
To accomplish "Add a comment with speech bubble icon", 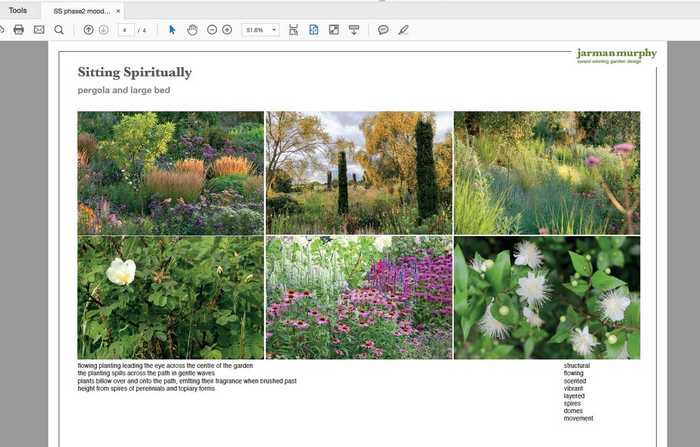I will (x=383, y=30).
